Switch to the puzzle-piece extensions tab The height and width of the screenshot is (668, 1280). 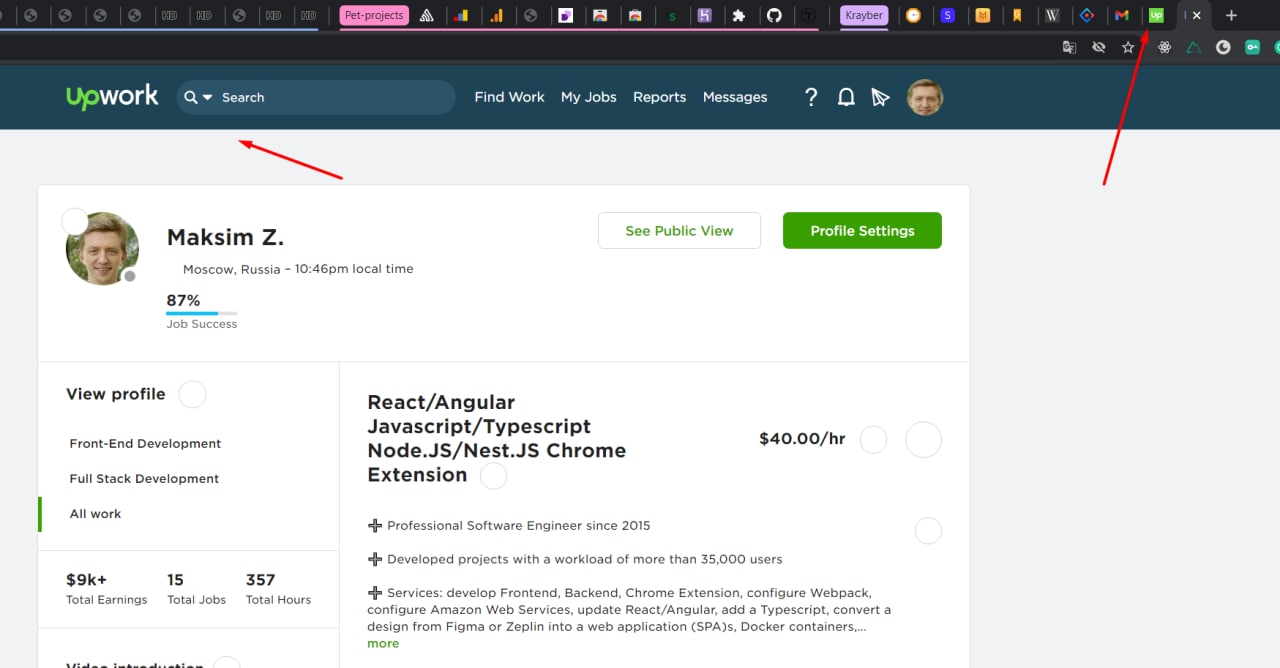click(739, 16)
